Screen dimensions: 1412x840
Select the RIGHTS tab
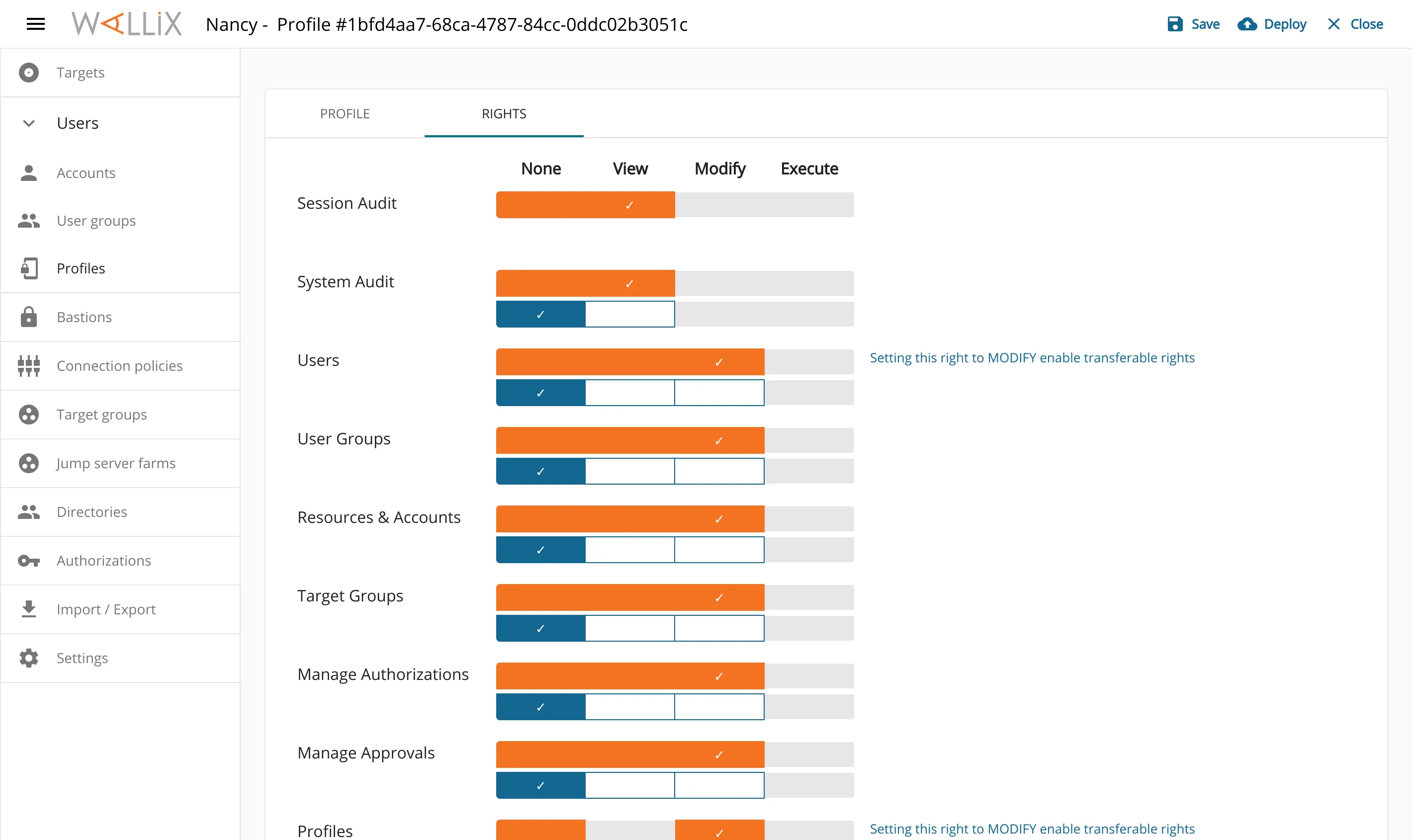(x=504, y=113)
